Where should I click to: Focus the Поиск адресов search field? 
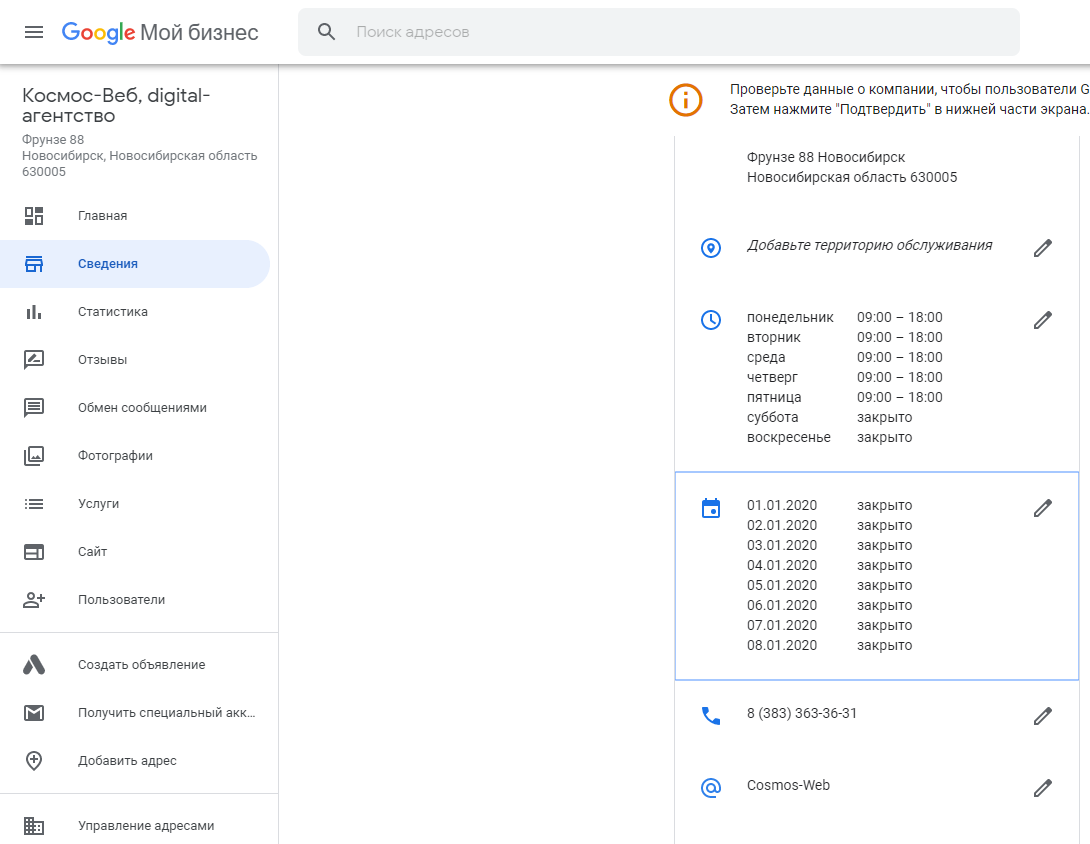[x=658, y=32]
